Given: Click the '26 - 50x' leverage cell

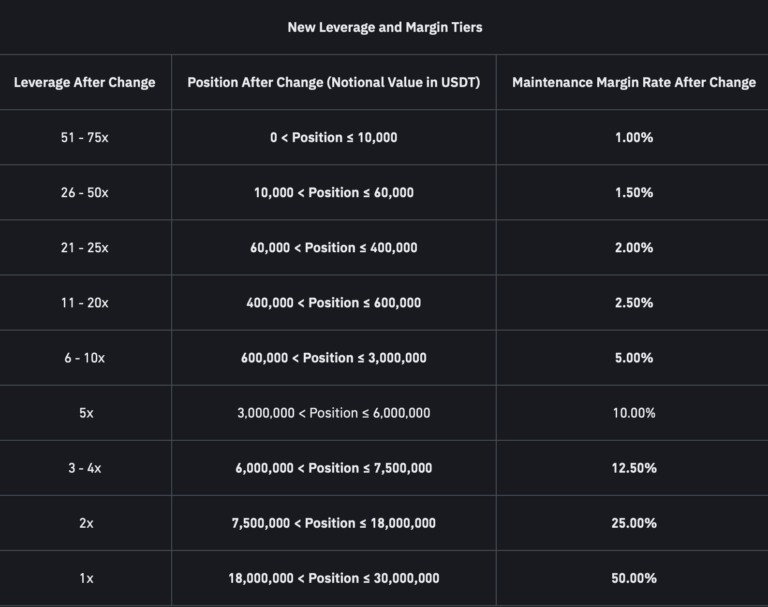Looking at the screenshot, I should [85, 192].
